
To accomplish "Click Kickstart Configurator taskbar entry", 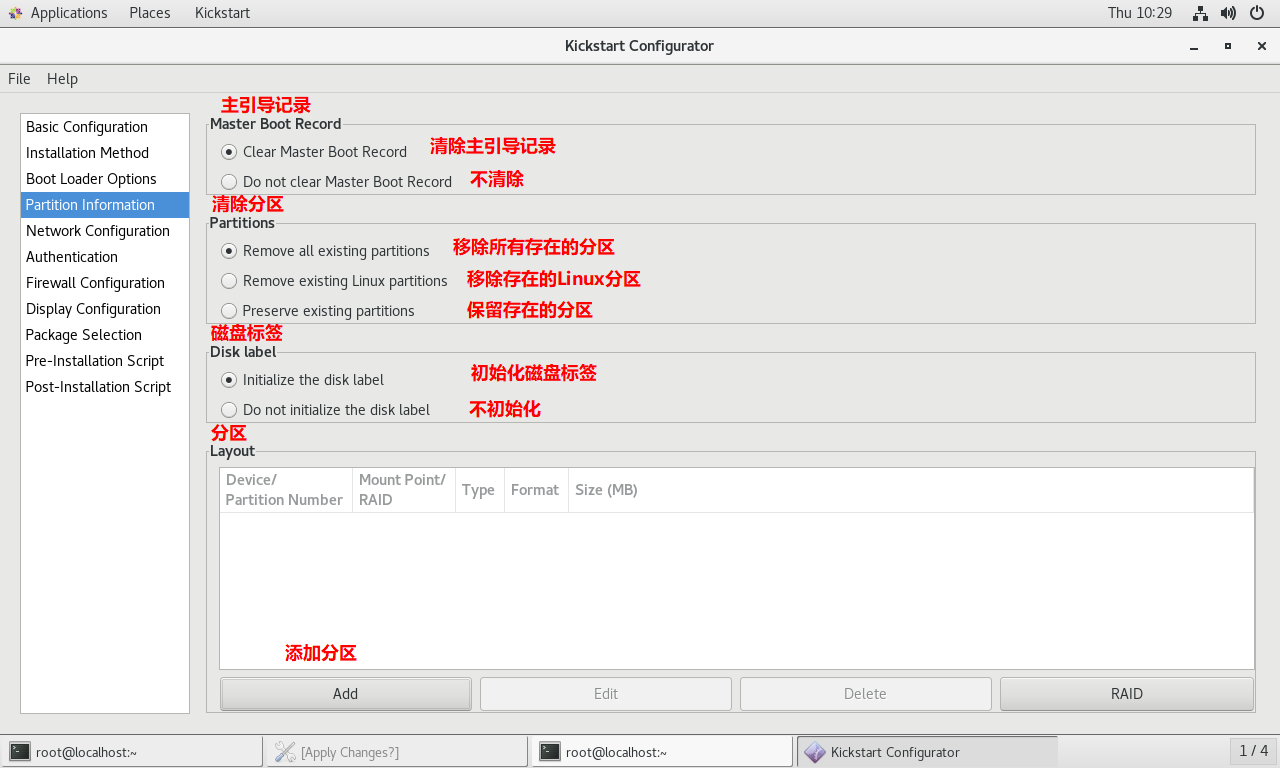I will point(926,752).
